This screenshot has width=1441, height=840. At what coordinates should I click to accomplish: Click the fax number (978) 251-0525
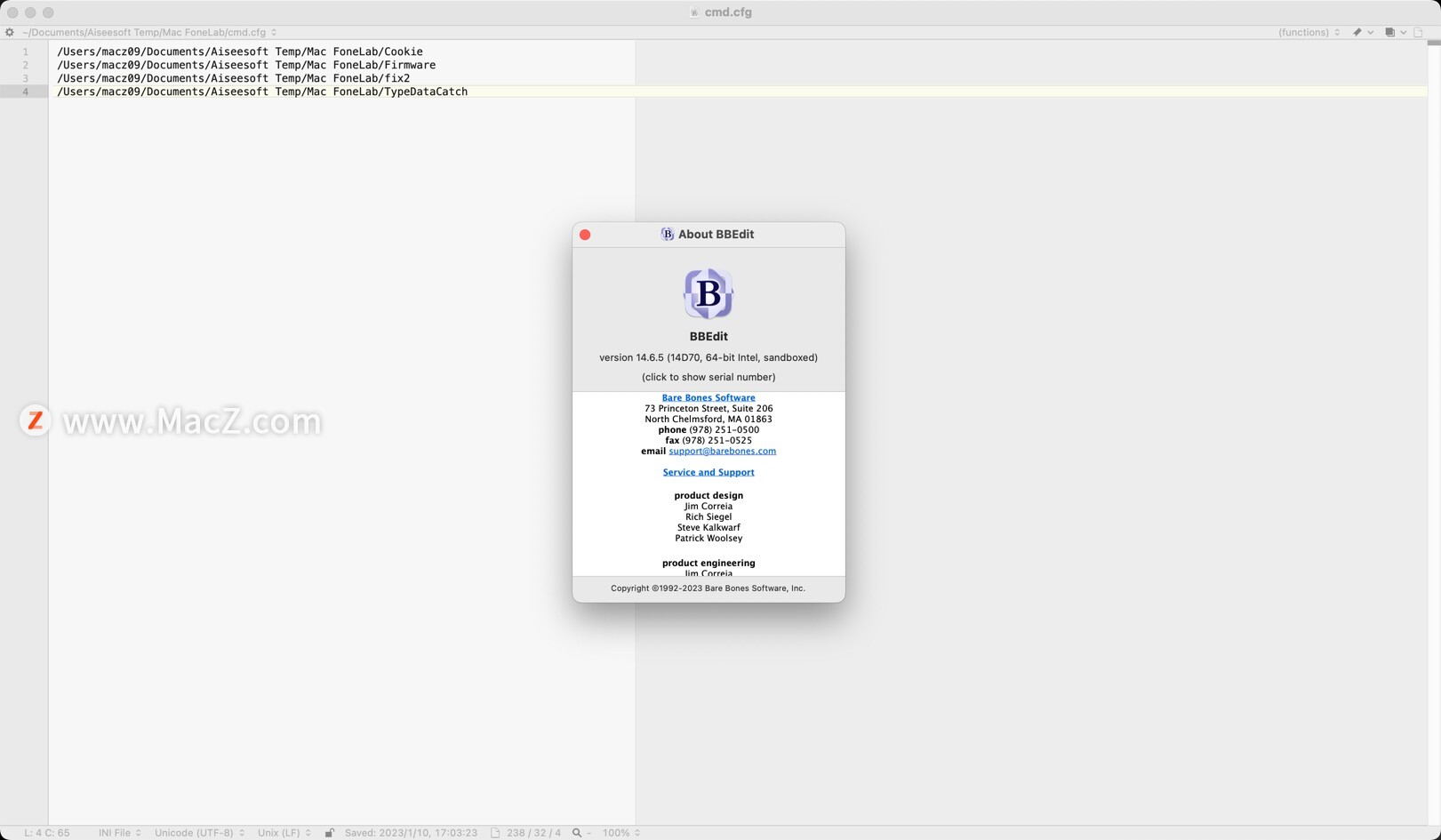[x=716, y=440]
